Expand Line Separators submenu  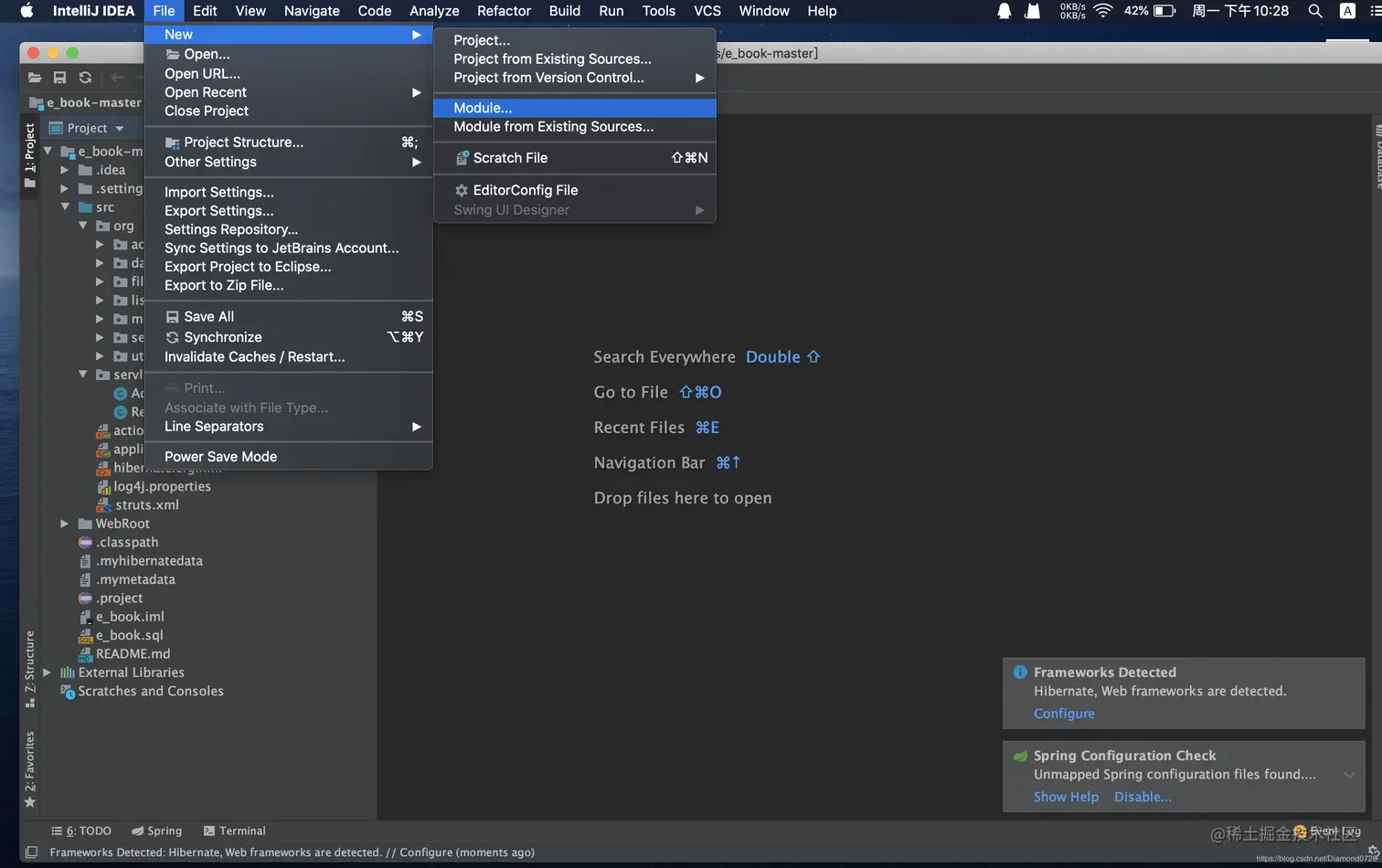click(x=289, y=427)
